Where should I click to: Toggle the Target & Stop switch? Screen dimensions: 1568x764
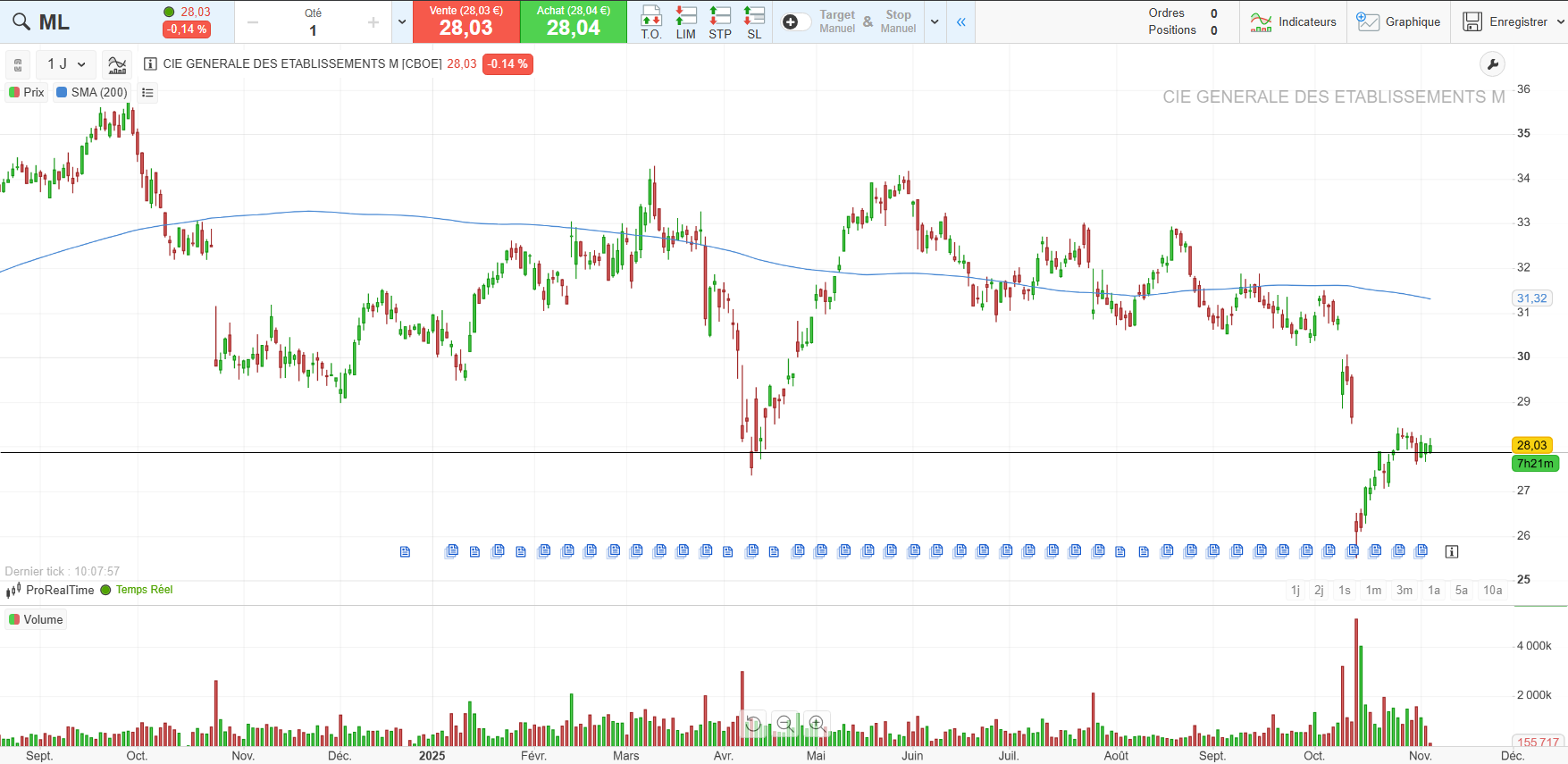pyautogui.click(x=795, y=22)
